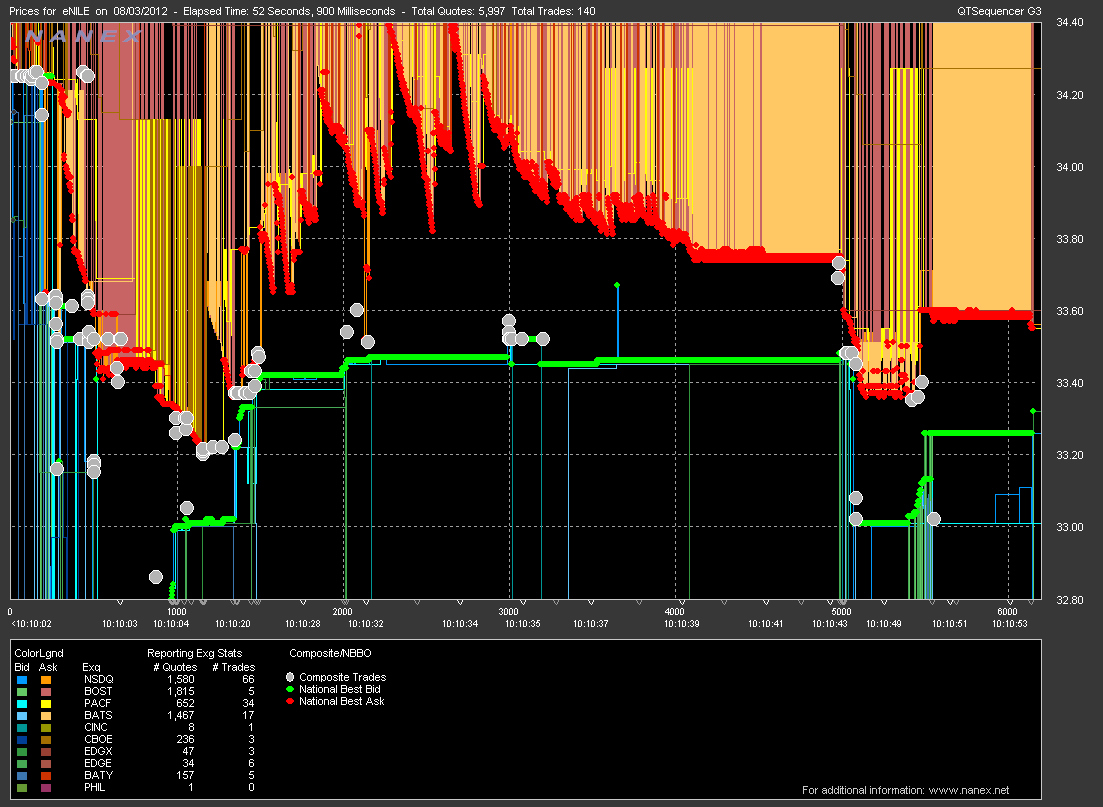Click the CBOE bid color swatch
The image size is (1103, 807).
pos(22,739)
